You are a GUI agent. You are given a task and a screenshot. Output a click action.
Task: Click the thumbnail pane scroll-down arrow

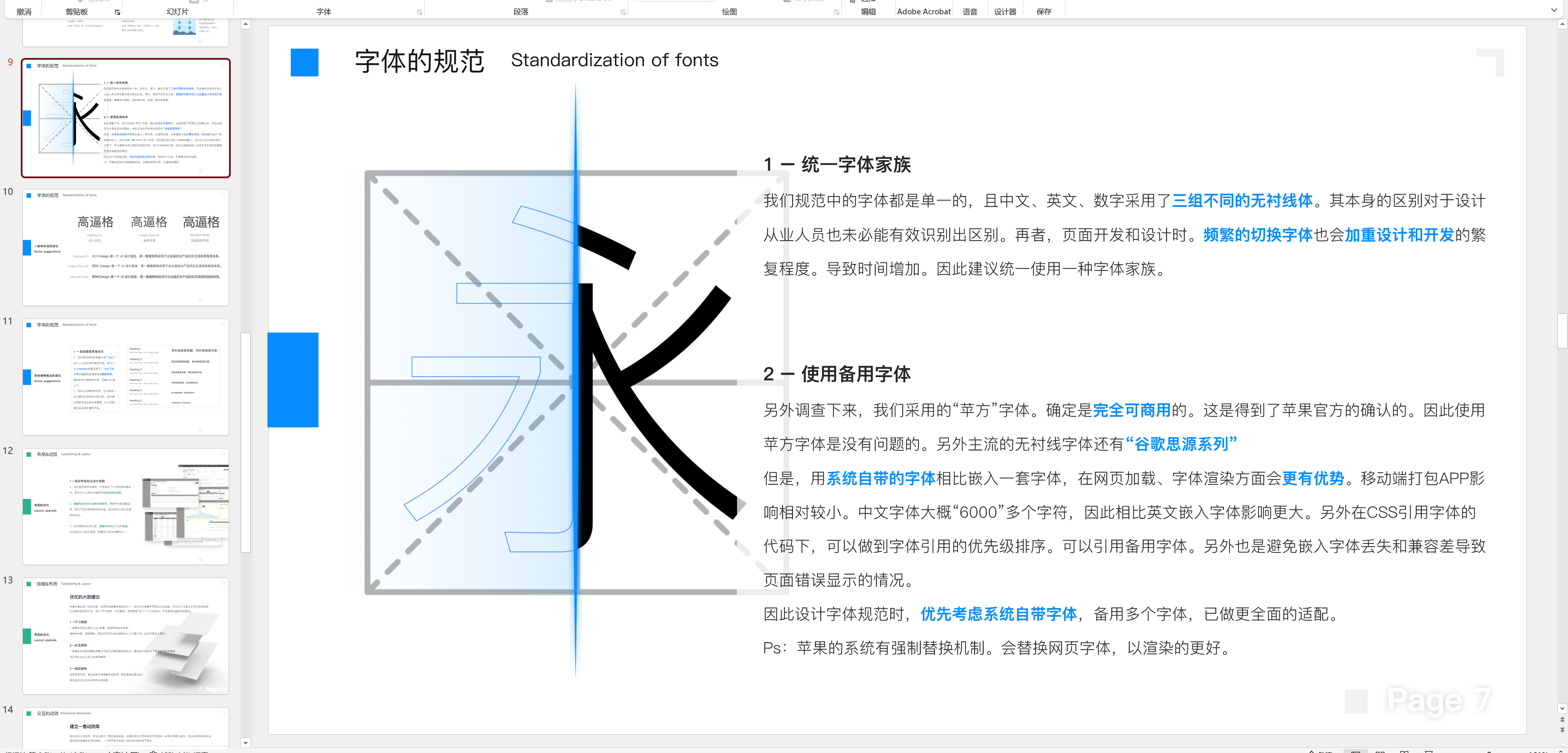245,743
